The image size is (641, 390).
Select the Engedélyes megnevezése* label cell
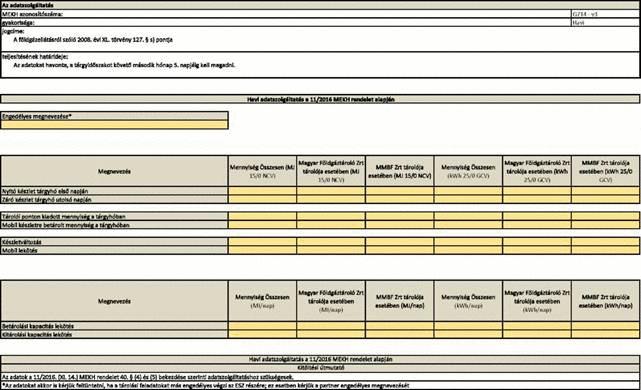point(114,116)
